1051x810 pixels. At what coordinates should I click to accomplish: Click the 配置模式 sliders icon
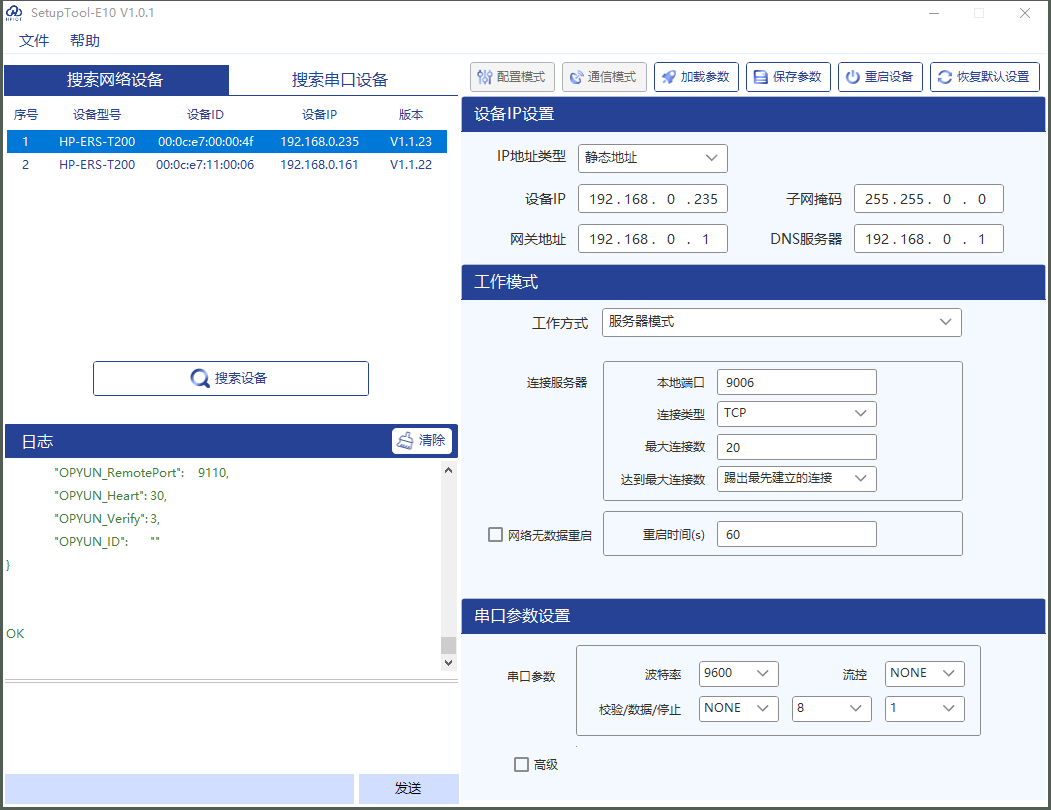(x=484, y=77)
